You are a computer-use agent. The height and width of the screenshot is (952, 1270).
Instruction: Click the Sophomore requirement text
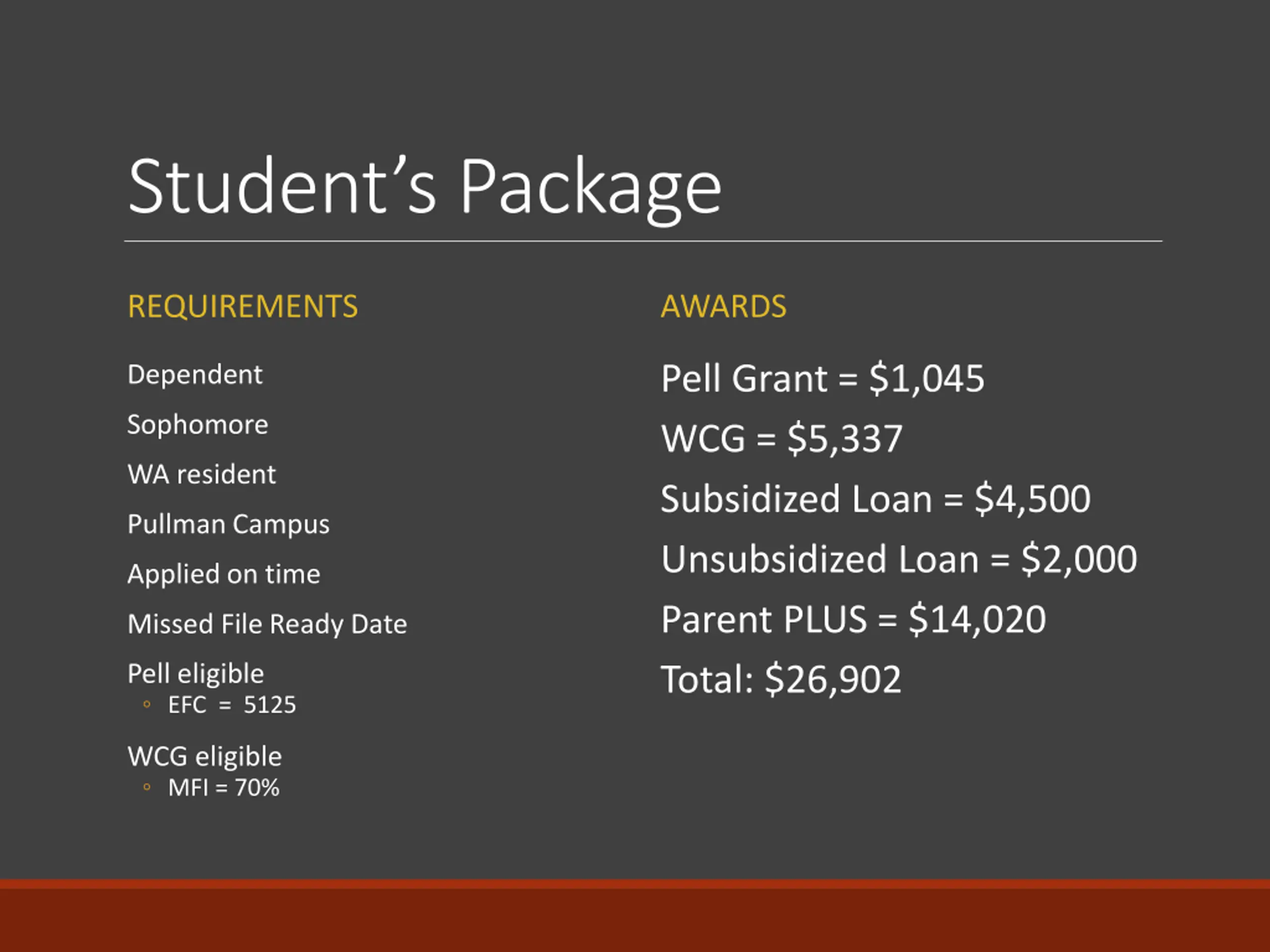(x=198, y=425)
